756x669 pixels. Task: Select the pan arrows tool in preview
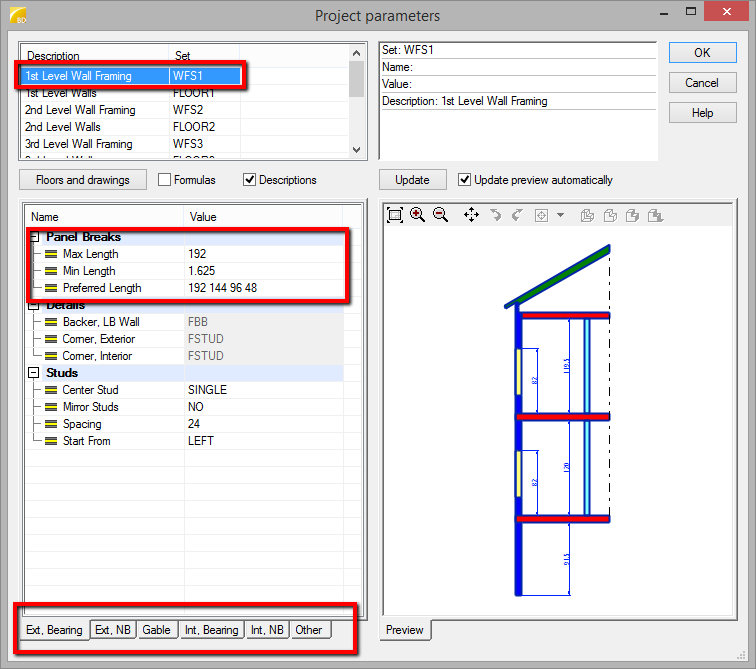click(x=471, y=215)
